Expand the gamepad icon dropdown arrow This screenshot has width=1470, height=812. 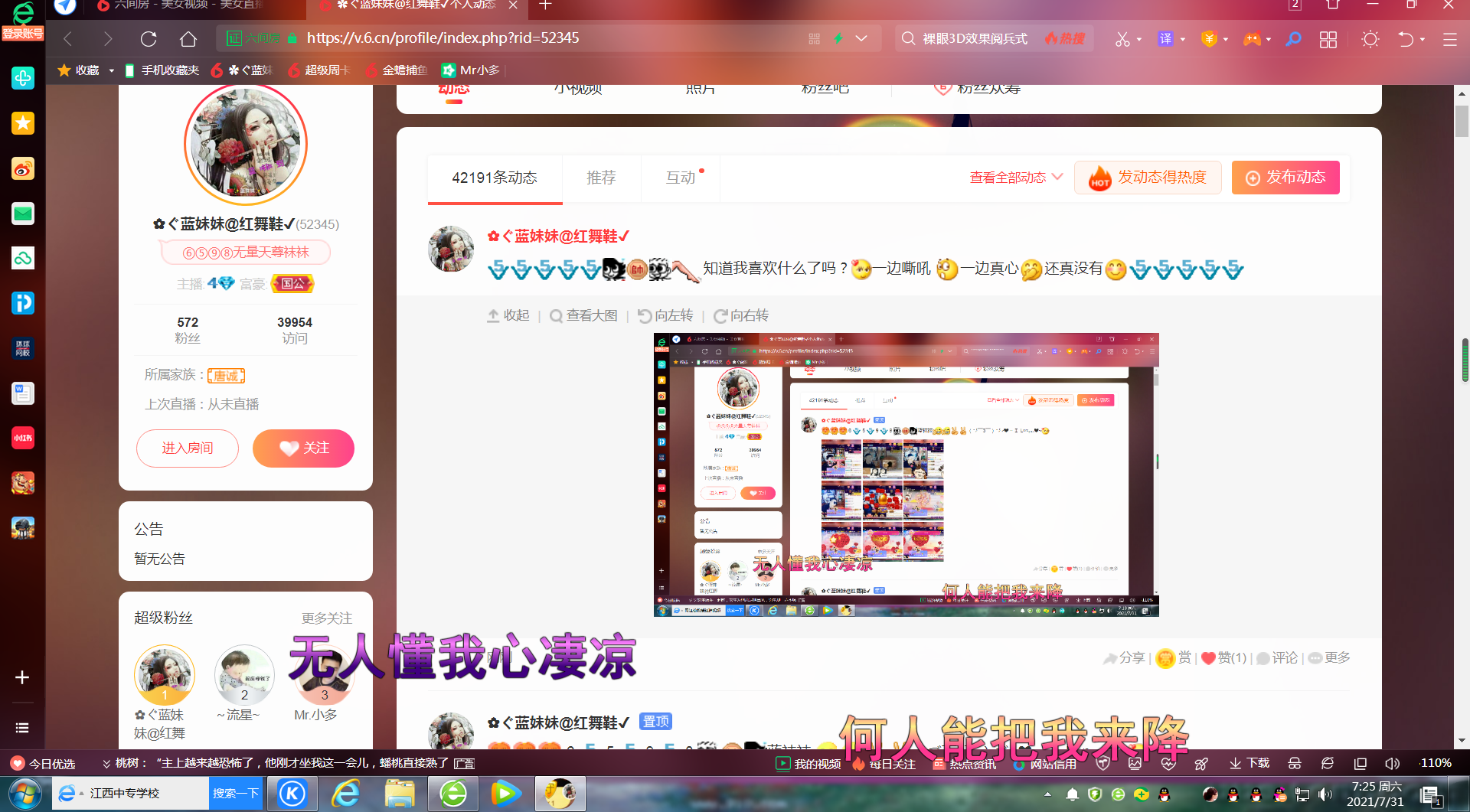(1269, 39)
